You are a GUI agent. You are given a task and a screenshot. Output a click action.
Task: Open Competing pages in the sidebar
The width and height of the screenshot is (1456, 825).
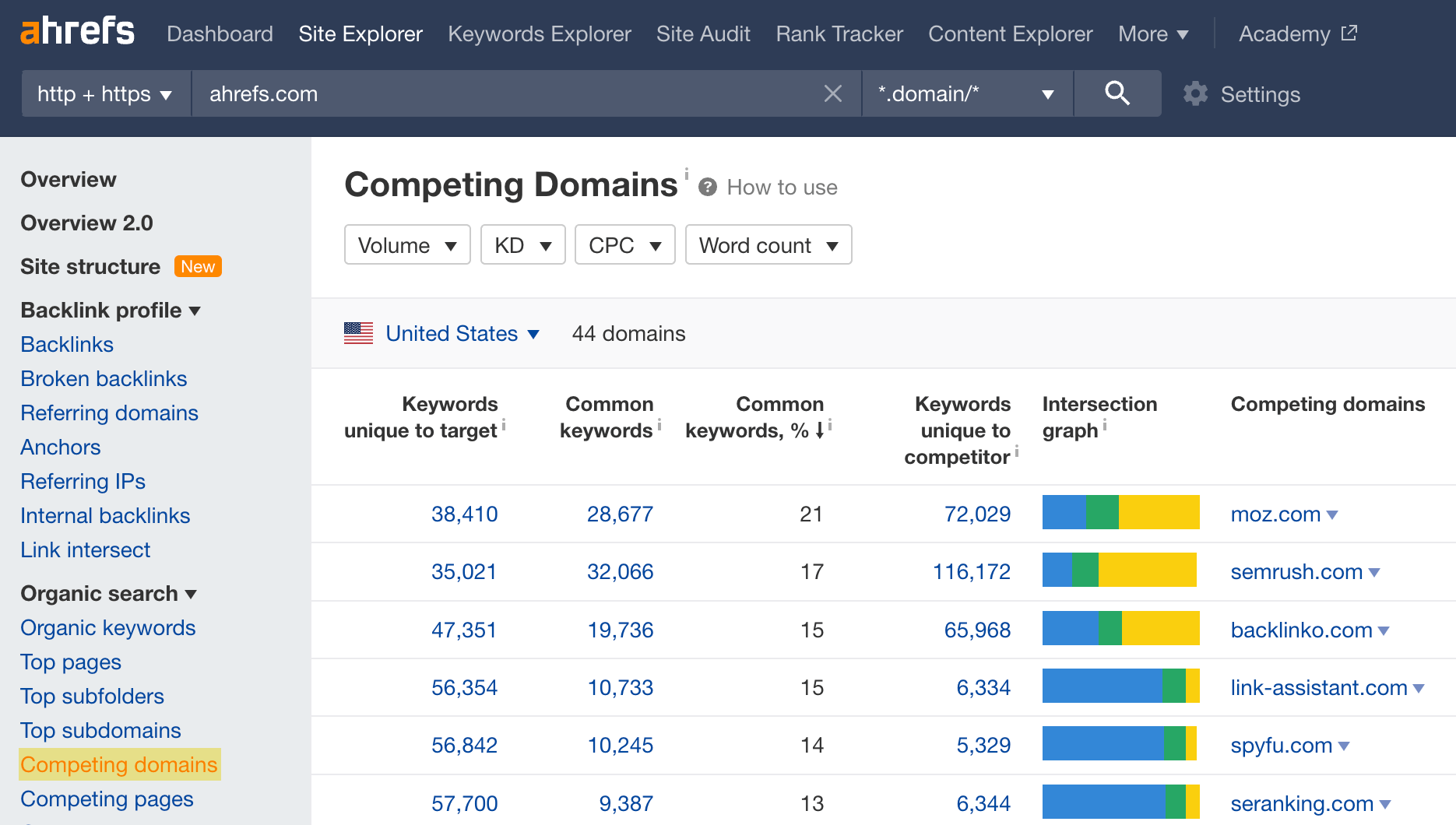tap(107, 799)
